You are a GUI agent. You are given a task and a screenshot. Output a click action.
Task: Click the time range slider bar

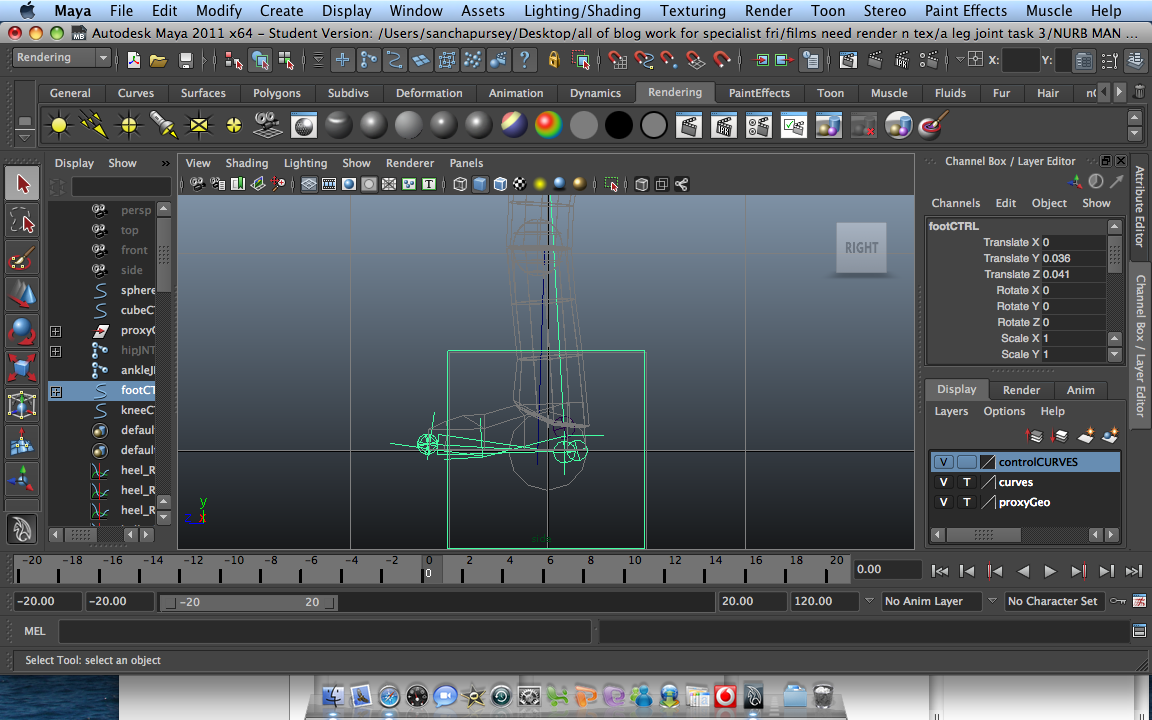tap(249, 602)
